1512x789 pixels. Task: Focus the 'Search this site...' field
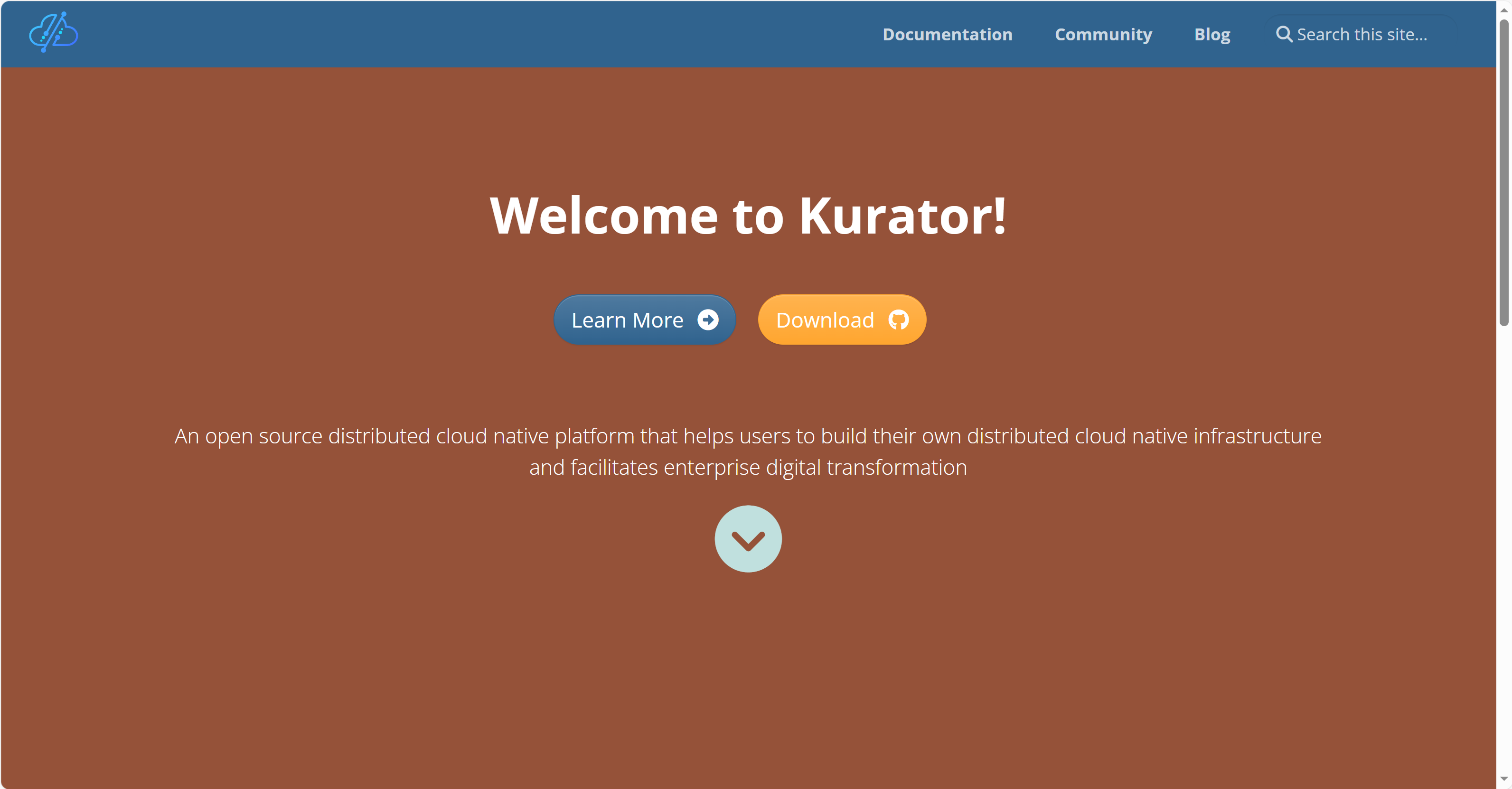(x=1362, y=35)
